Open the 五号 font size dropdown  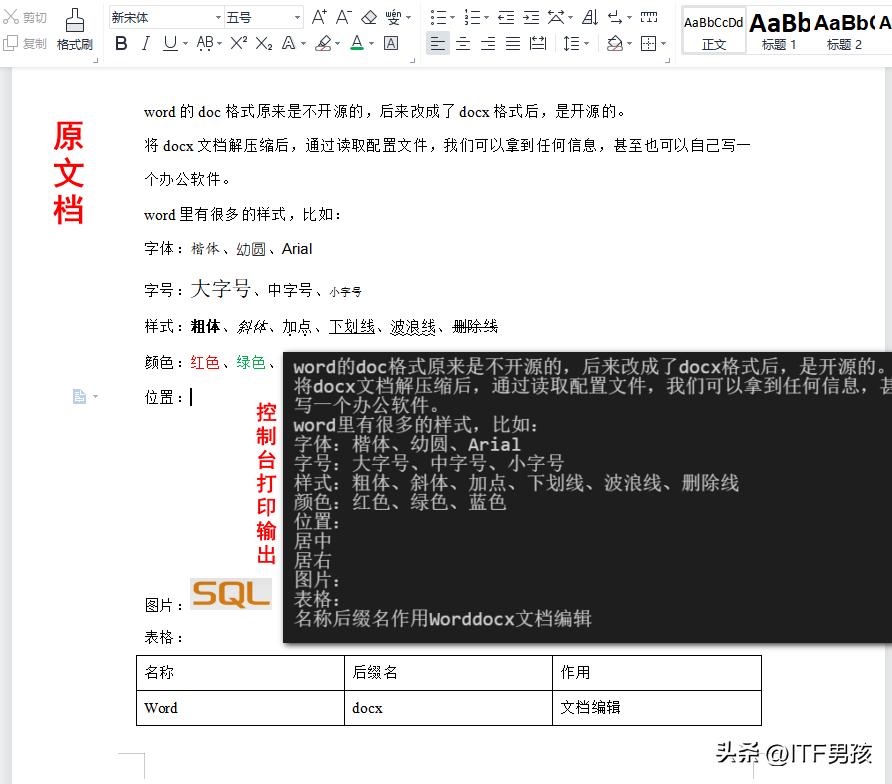click(x=295, y=16)
